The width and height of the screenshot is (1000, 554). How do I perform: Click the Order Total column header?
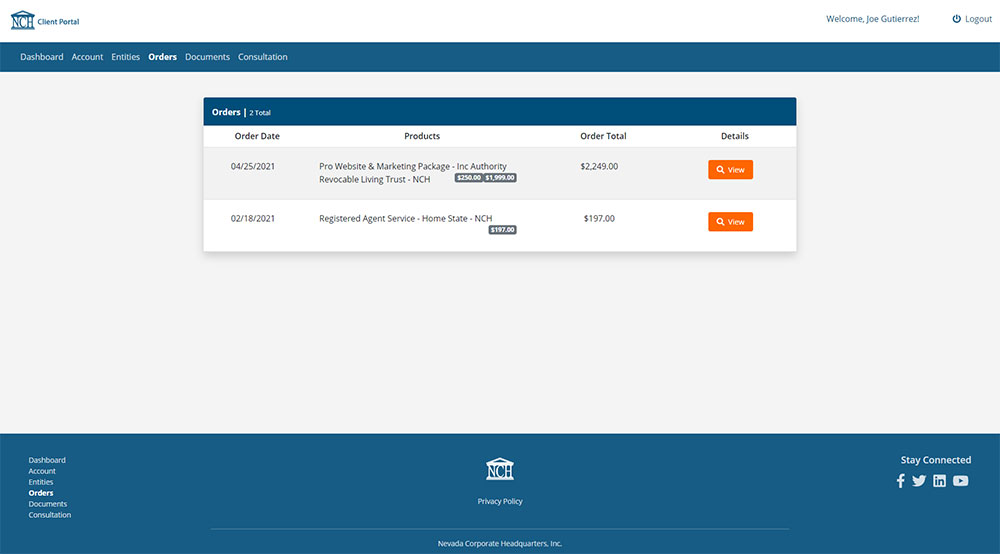pyautogui.click(x=603, y=136)
